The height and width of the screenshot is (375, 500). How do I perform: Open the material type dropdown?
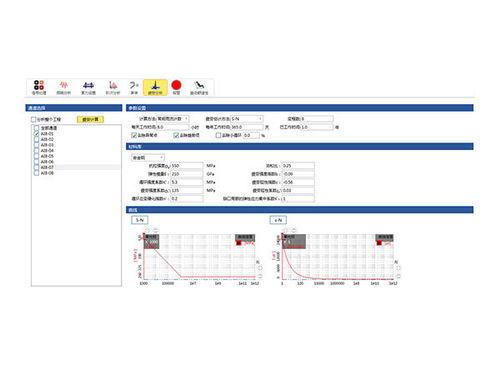(148, 157)
